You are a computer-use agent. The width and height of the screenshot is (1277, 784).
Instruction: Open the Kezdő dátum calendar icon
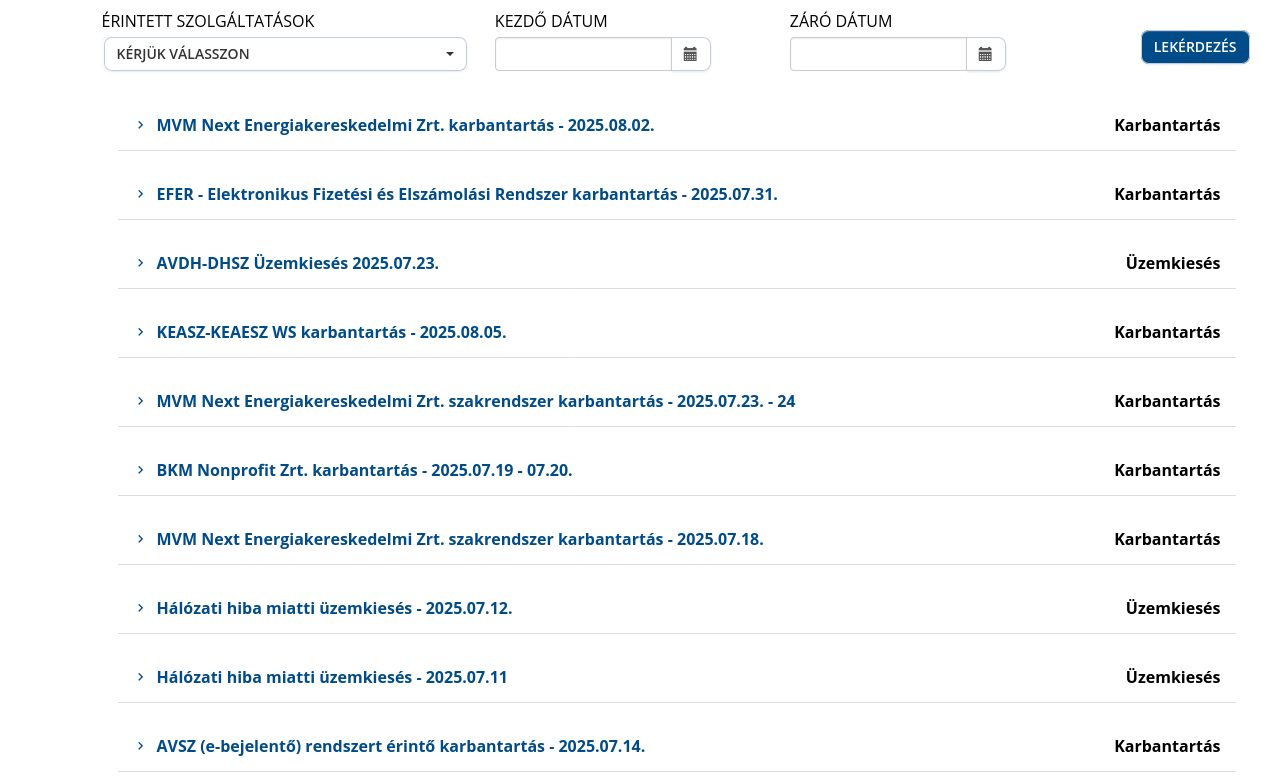point(690,54)
